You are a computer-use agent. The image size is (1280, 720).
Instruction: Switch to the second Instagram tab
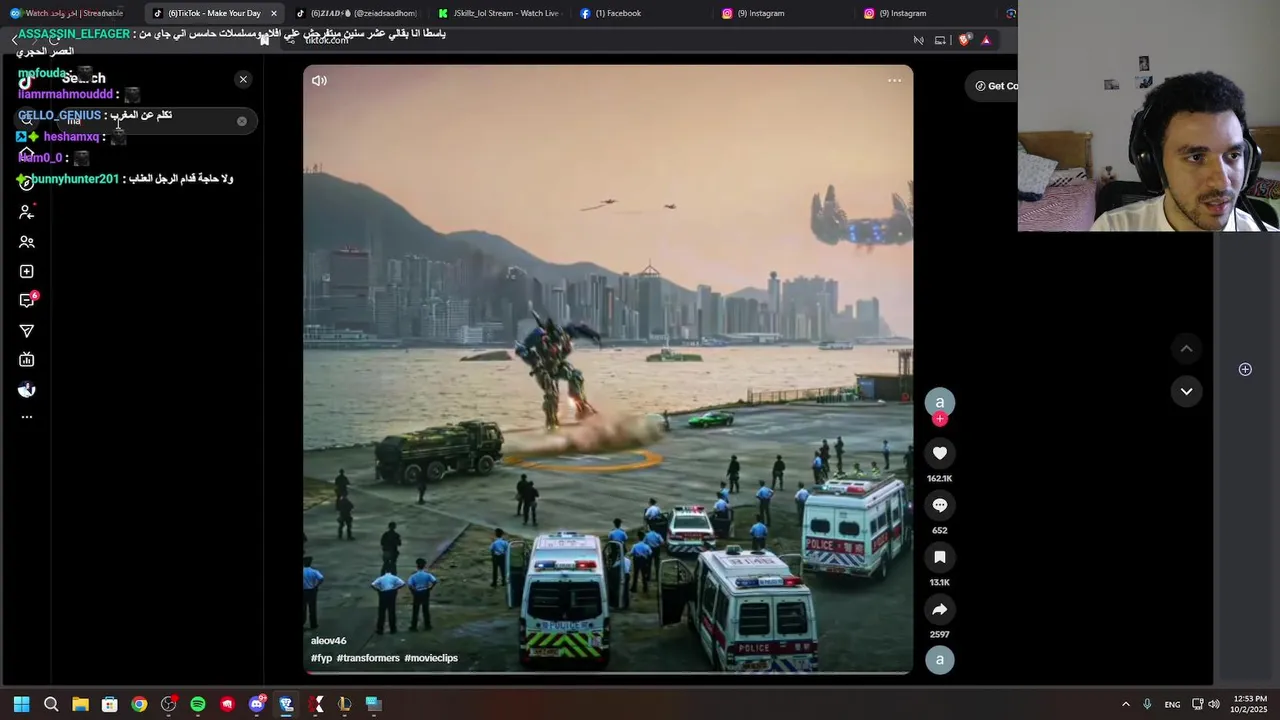click(x=928, y=13)
